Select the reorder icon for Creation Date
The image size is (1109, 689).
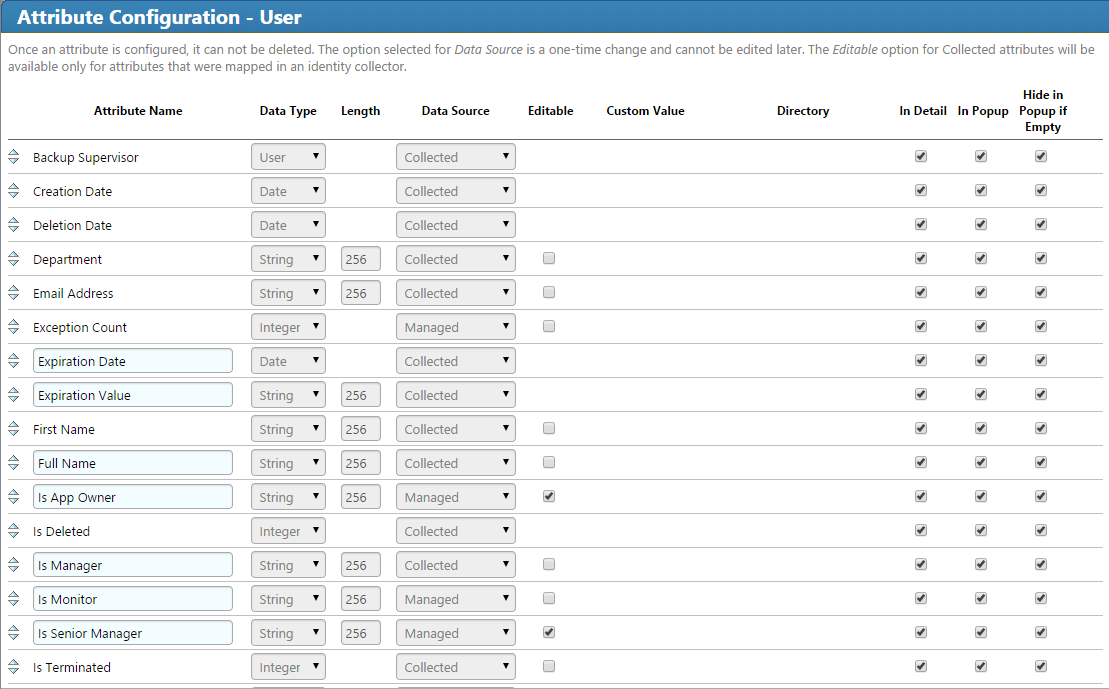[13, 191]
